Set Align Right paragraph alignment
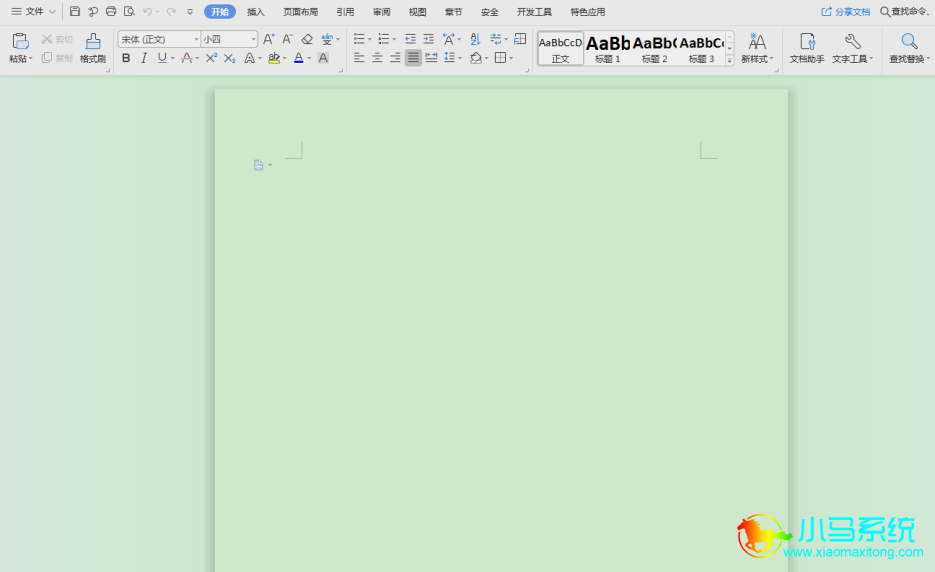Image resolution: width=935 pixels, height=572 pixels. [395, 58]
